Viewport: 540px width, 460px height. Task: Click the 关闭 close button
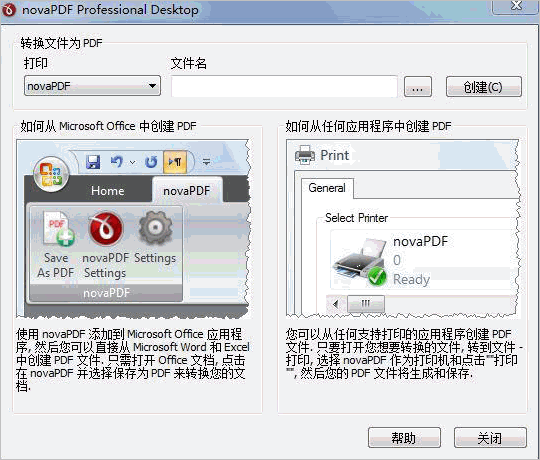click(x=490, y=438)
